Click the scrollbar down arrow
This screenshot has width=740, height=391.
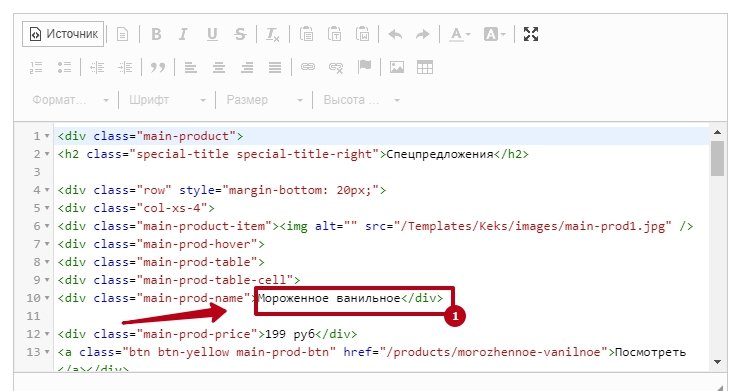pyautogui.click(x=717, y=362)
